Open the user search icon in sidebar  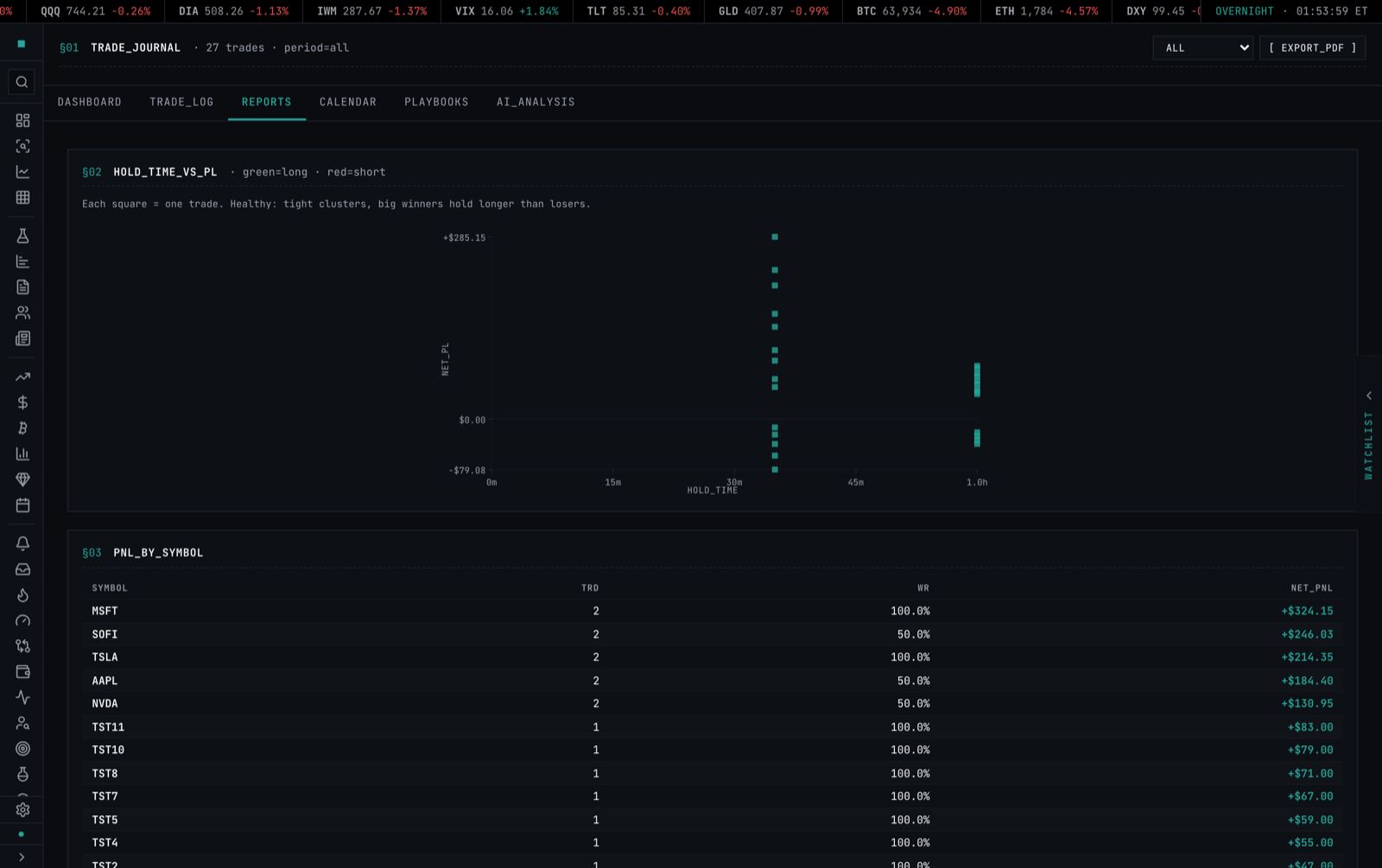tap(22, 723)
